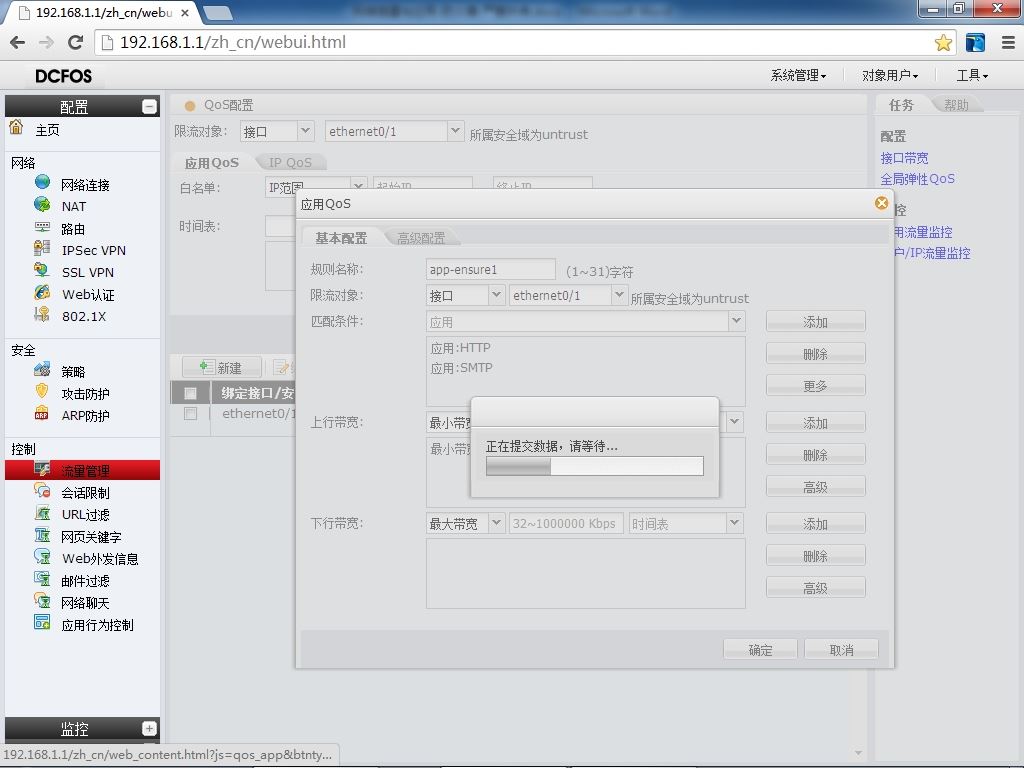Click 添加 next to 匹配条件
Viewport: 1024px width, 768px height.
pos(816,321)
